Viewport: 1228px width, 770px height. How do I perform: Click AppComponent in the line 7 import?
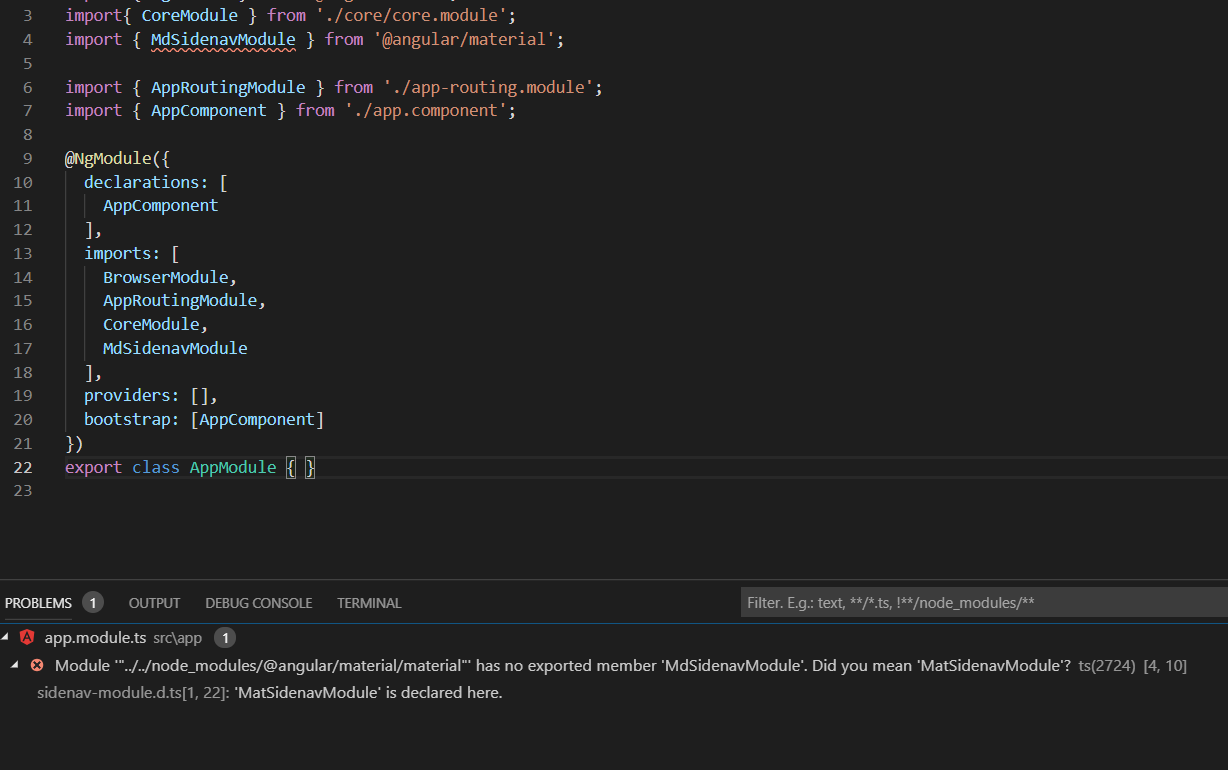[209, 110]
